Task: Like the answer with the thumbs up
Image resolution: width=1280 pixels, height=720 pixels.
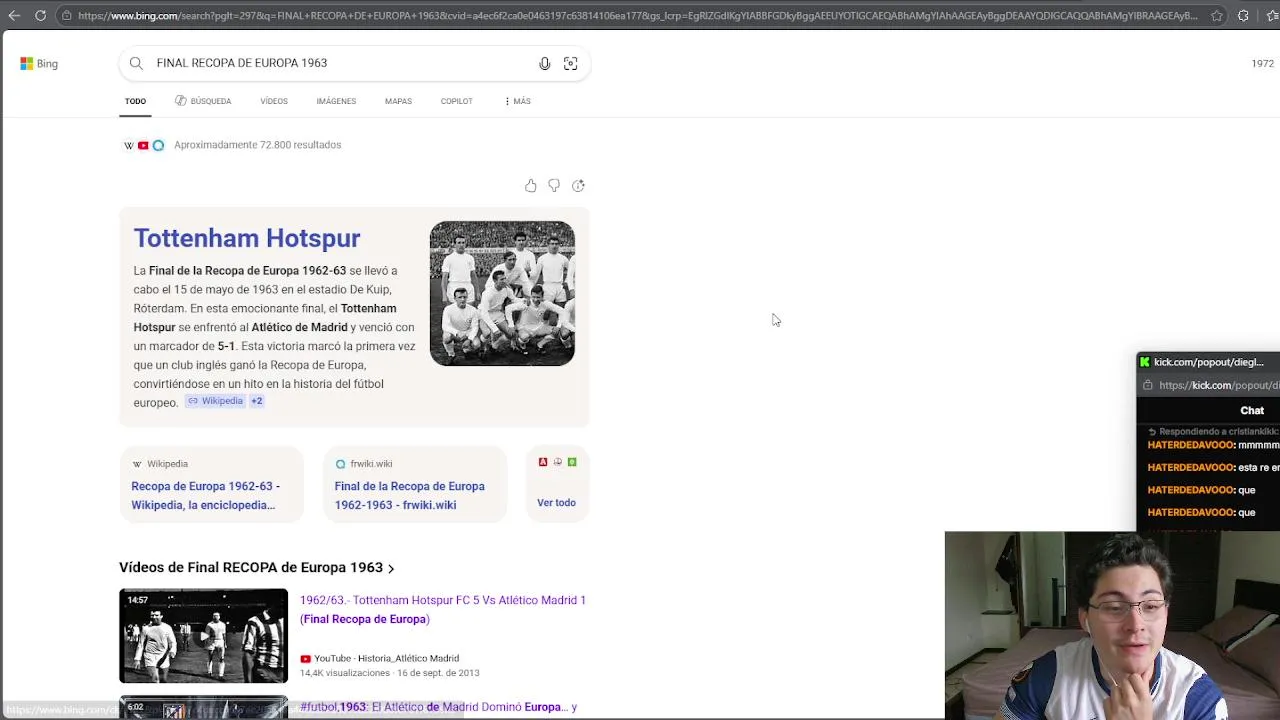Action: [530, 185]
